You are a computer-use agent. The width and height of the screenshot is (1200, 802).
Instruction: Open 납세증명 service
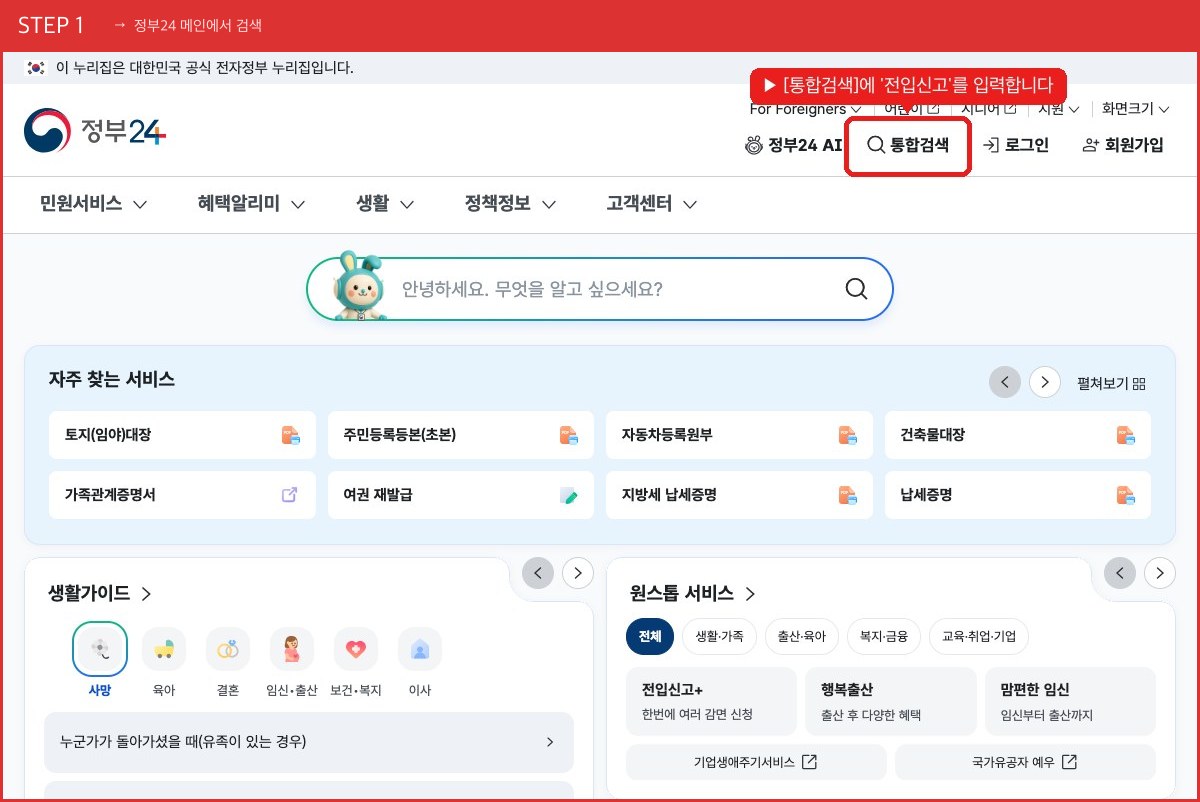(x=1018, y=494)
